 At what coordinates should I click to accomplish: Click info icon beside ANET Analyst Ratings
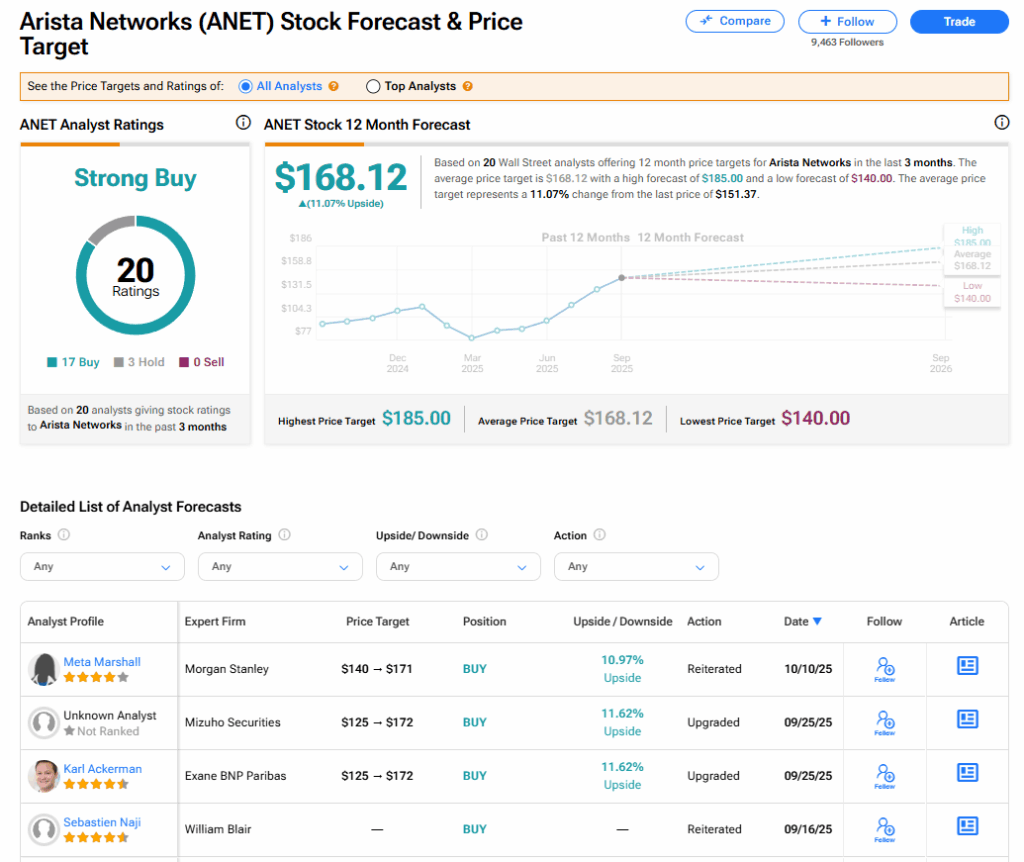(x=243, y=123)
